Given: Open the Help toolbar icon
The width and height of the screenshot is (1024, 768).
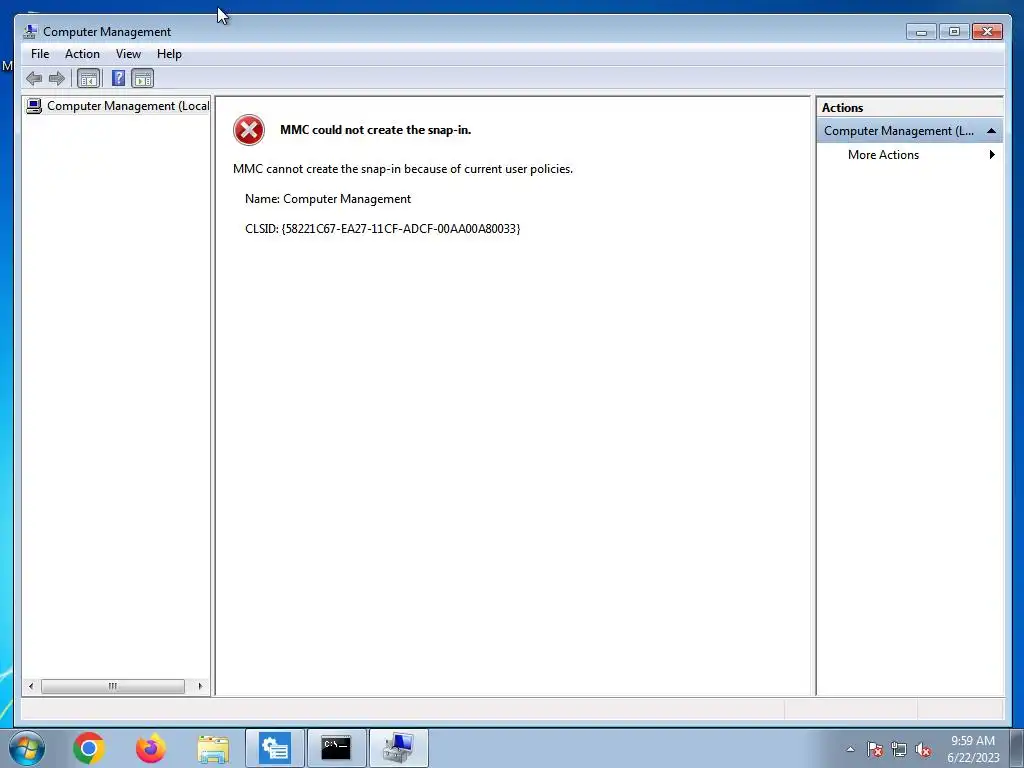Looking at the screenshot, I should point(118,78).
